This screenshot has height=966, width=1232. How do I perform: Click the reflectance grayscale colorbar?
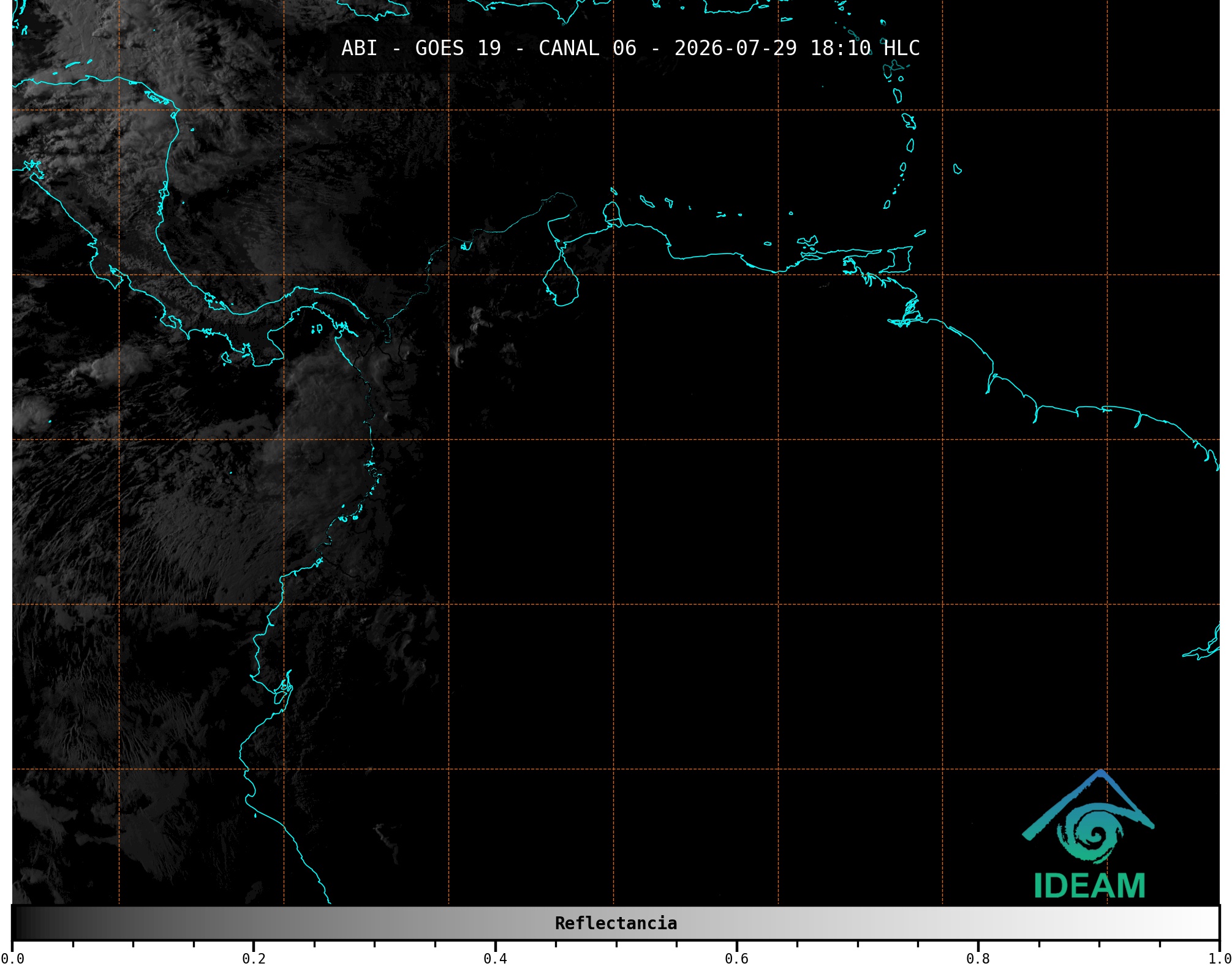[616, 923]
